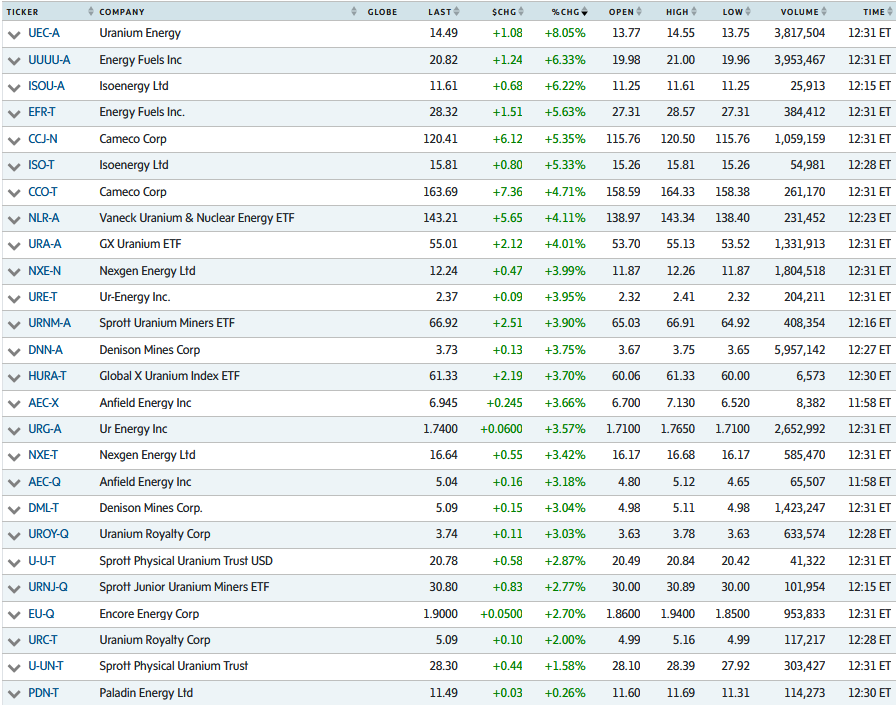
Task: Select Encore Energy Corp company name
Action: point(149,614)
